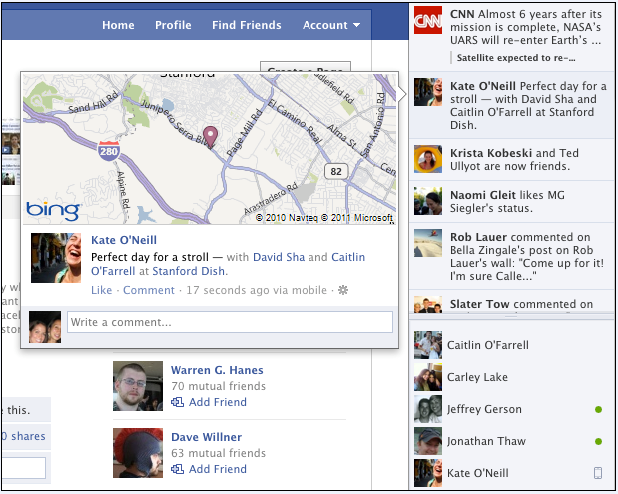
Task: Click the add friend icon beside Dave Willner
Action: 177,469
